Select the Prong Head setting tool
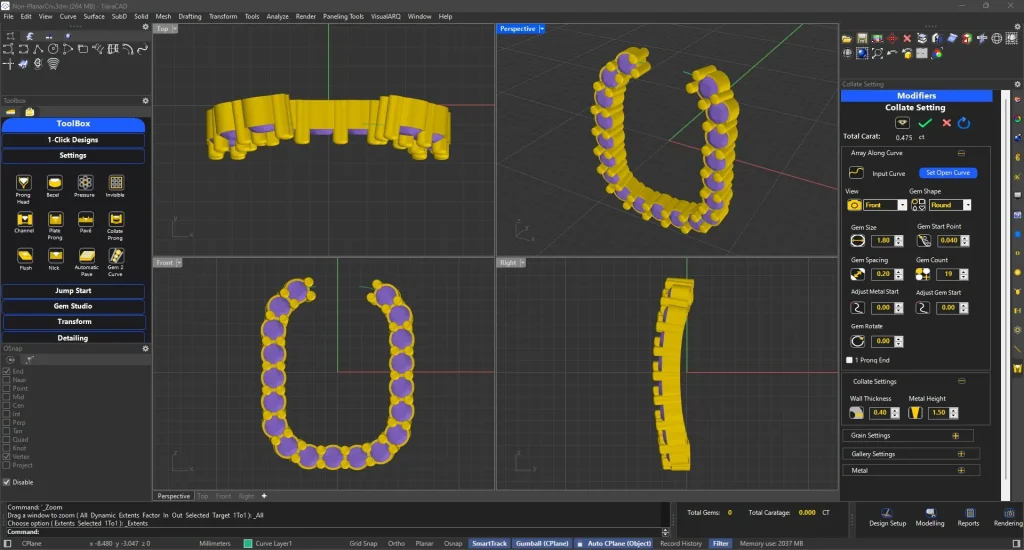 23,183
